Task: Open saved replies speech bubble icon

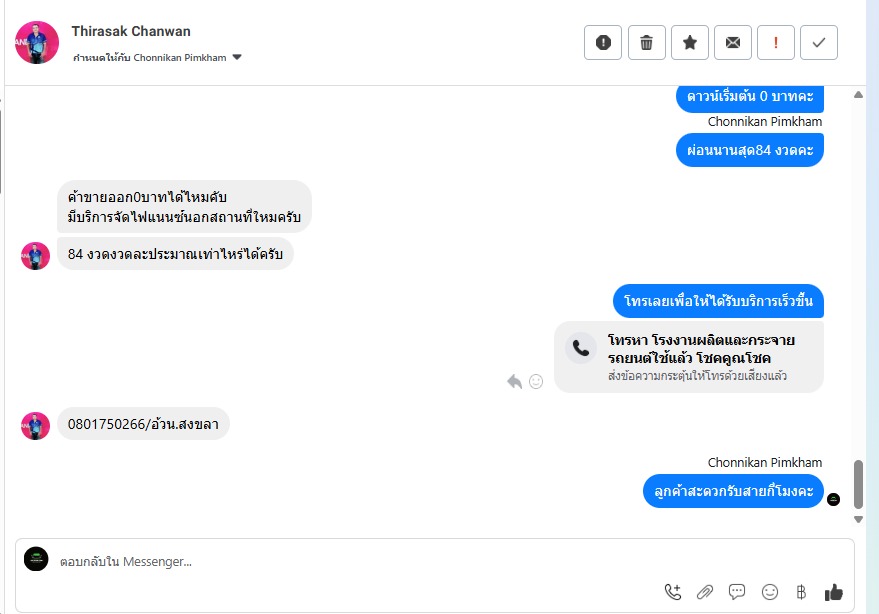Action: click(737, 592)
